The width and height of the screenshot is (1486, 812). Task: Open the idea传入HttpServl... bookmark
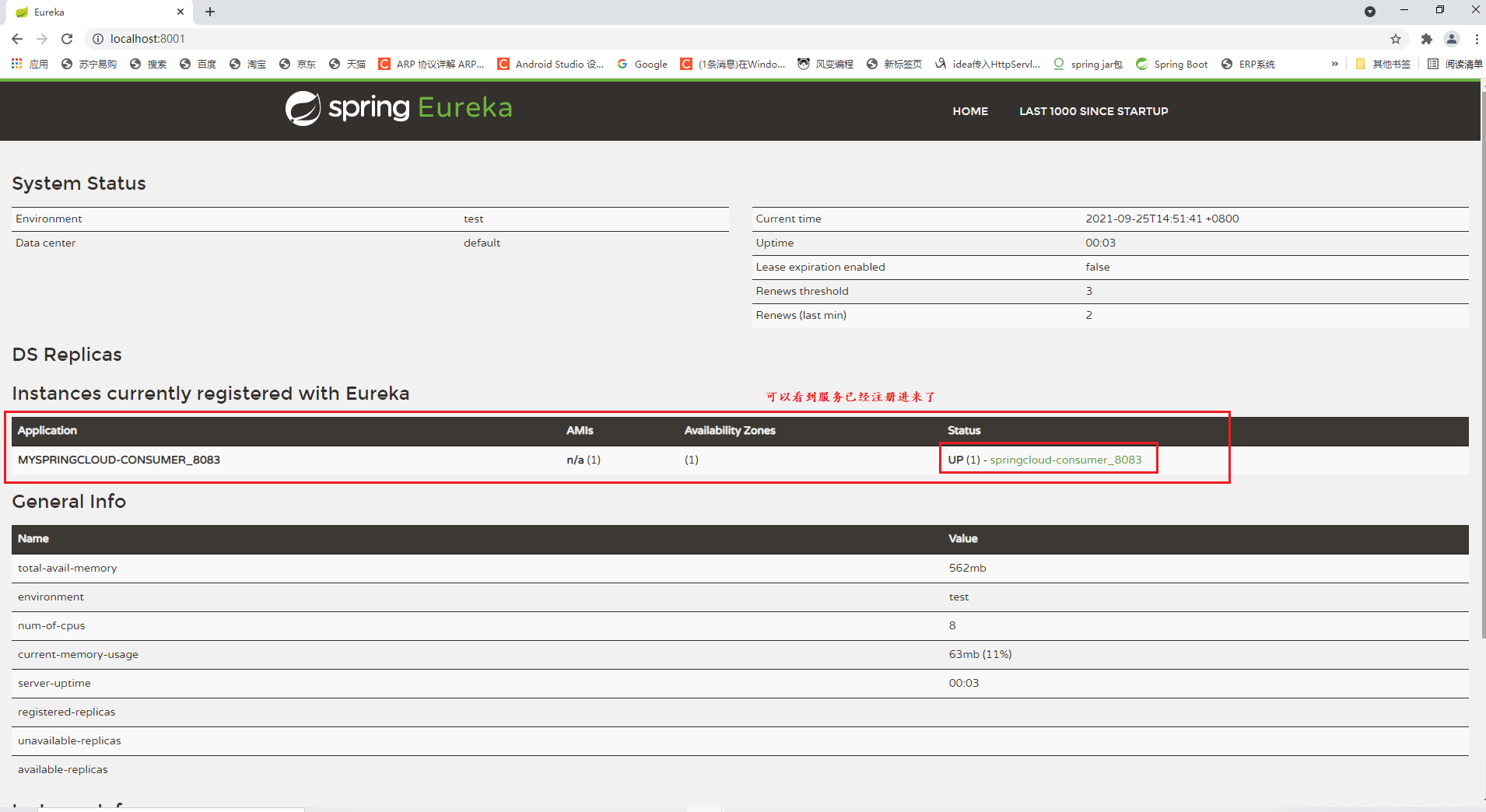pyautogui.click(x=987, y=64)
